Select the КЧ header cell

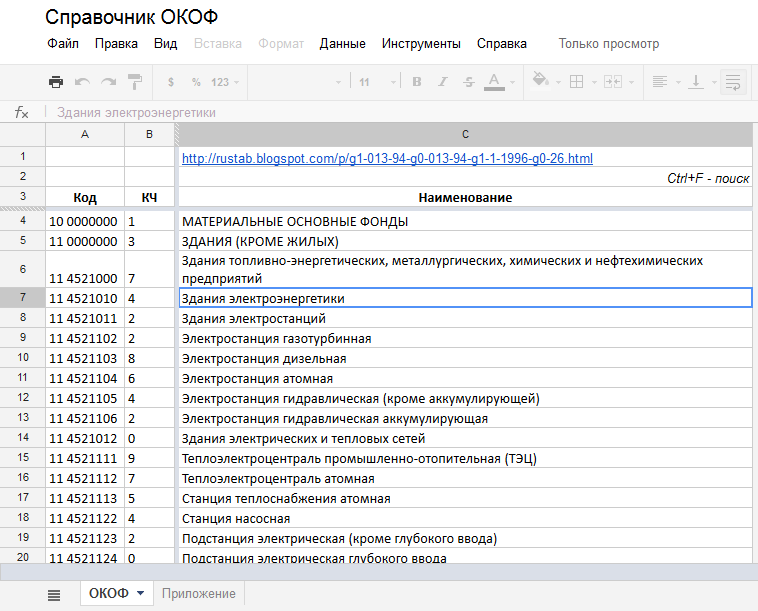[x=149, y=197]
